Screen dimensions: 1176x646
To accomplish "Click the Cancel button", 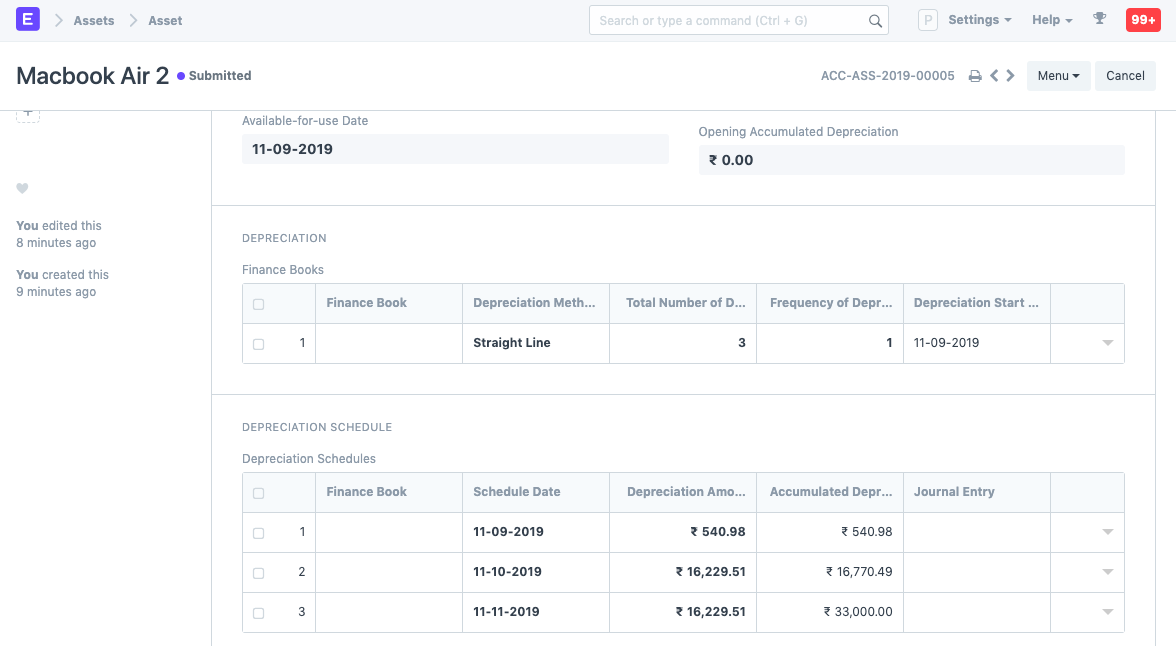I will coord(1125,76).
